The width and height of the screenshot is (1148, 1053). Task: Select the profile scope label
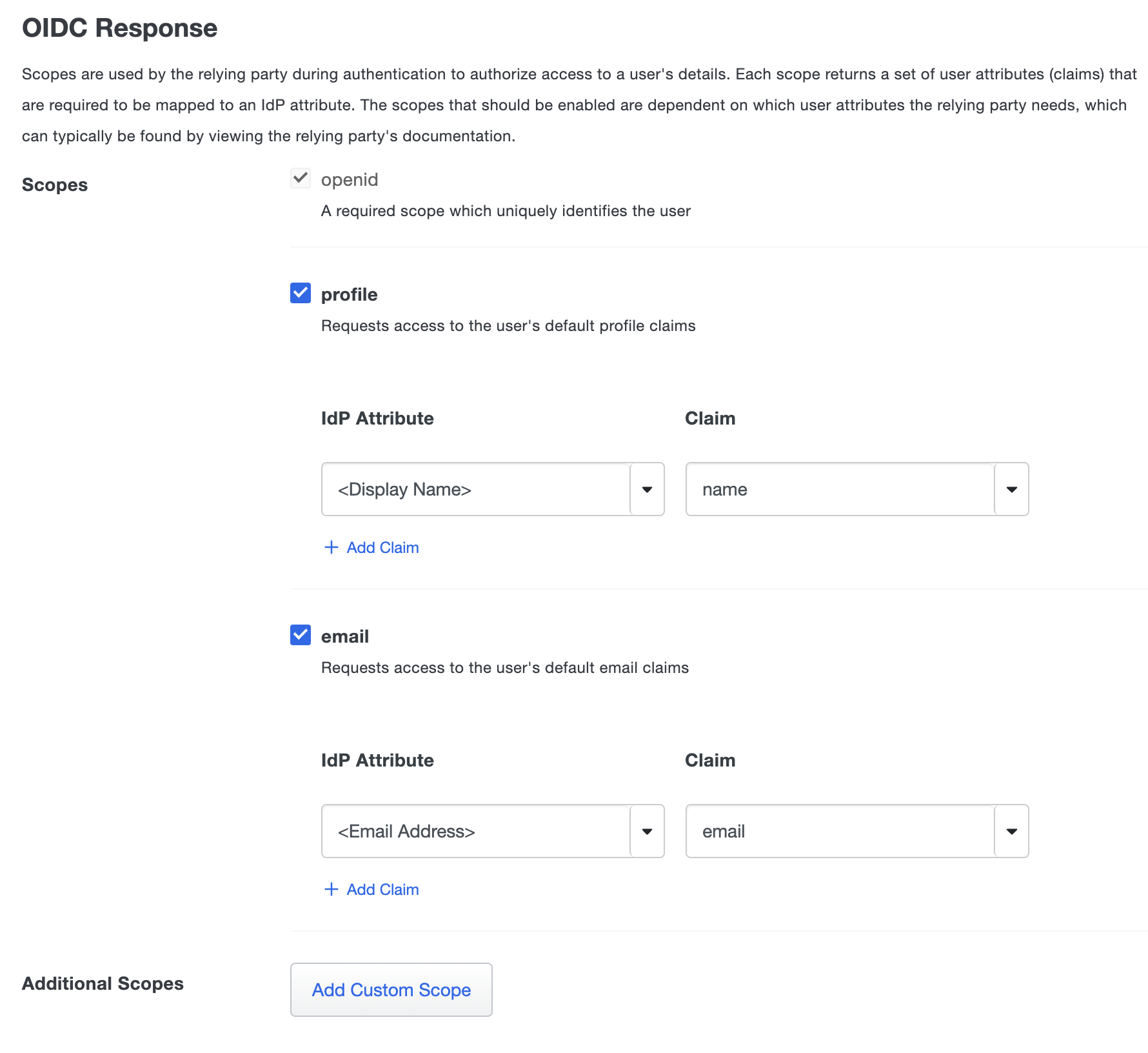point(350,294)
